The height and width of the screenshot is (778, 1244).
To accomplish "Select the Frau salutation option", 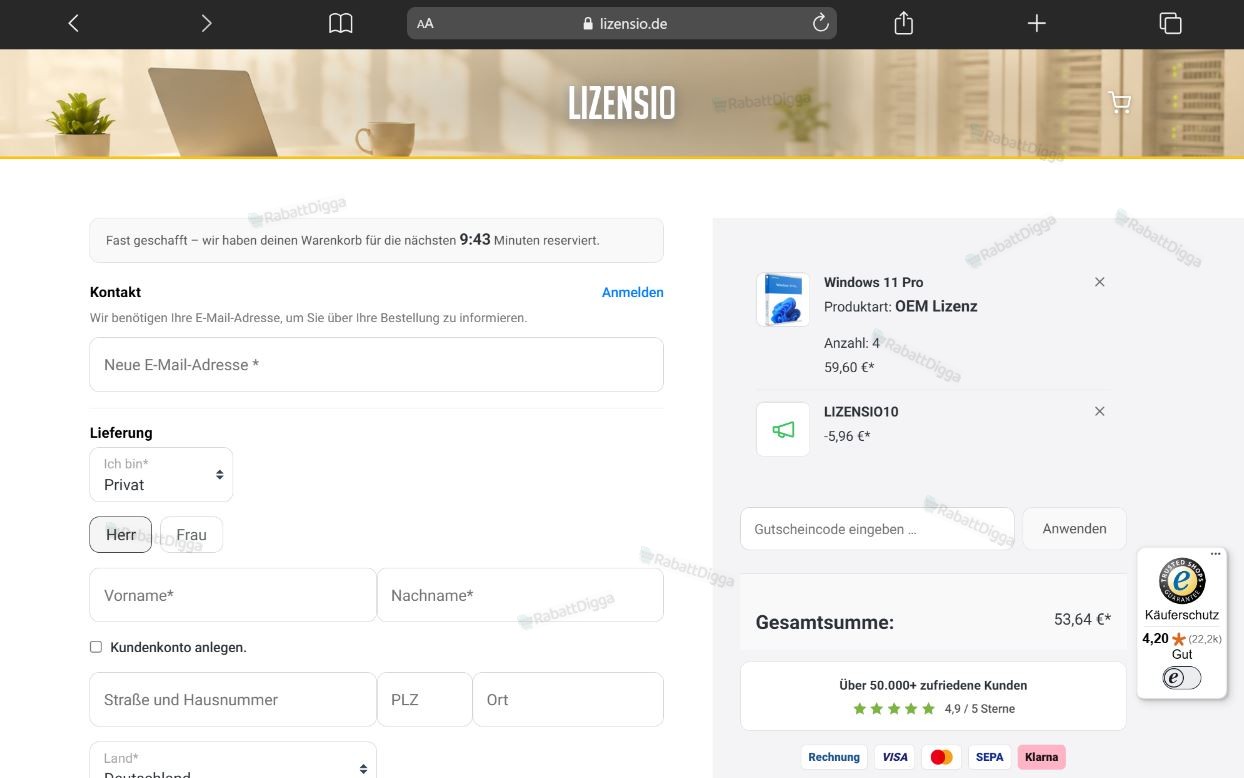I will pyautogui.click(x=191, y=535).
